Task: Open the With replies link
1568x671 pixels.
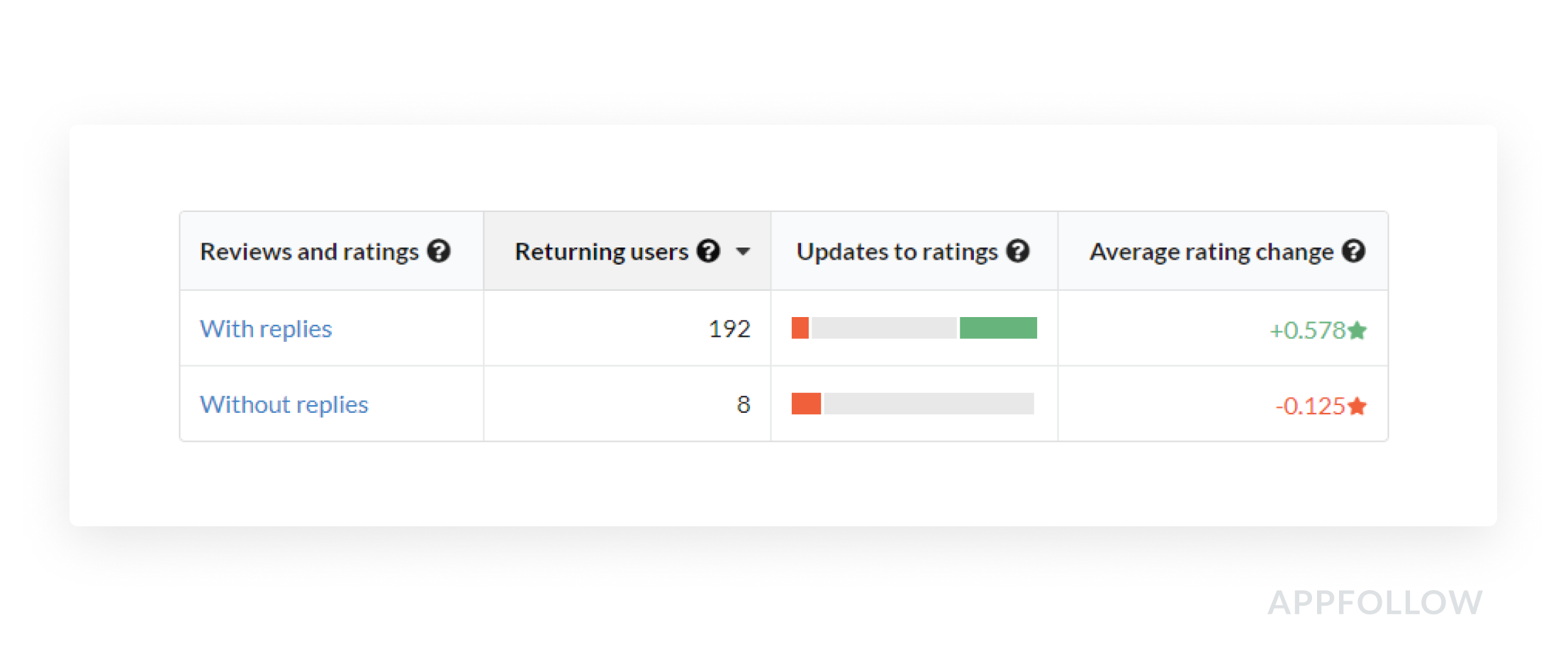Action: [266, 328]
